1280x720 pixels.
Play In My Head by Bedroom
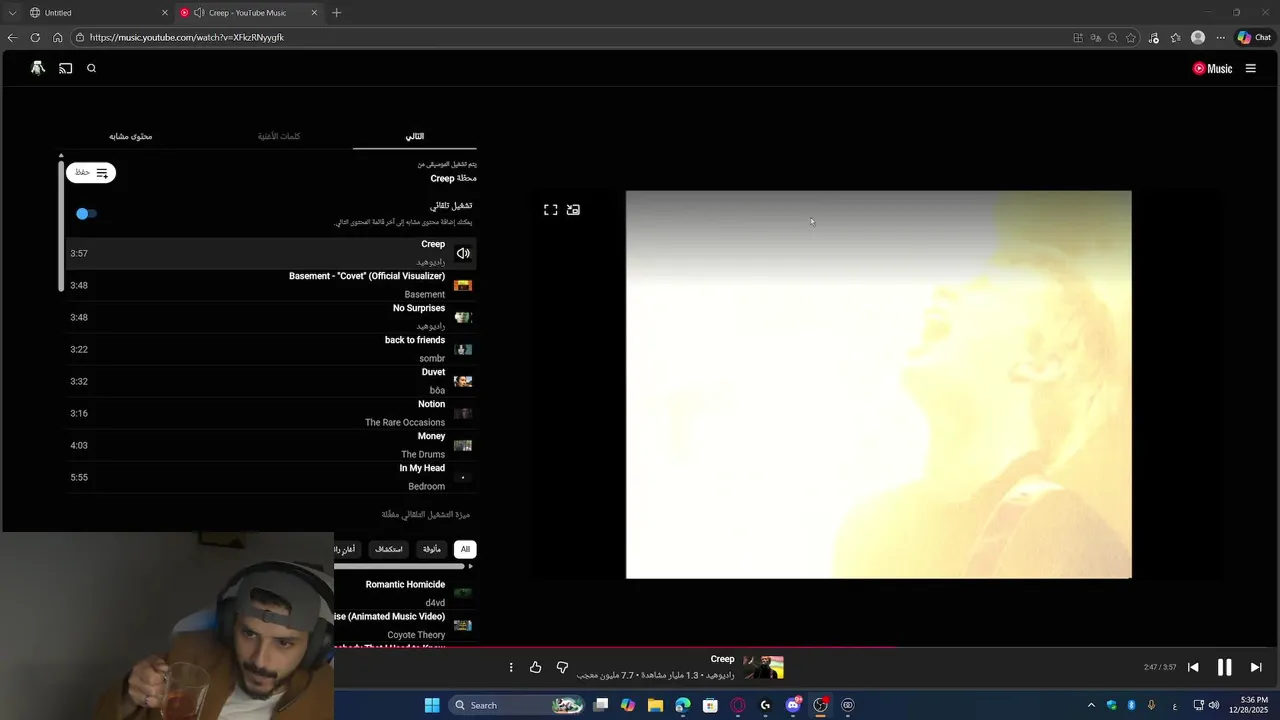tap(270, 477)
